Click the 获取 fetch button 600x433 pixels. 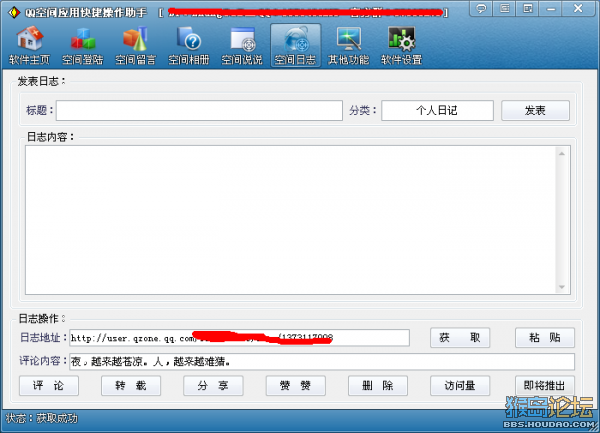click(460, 337)
